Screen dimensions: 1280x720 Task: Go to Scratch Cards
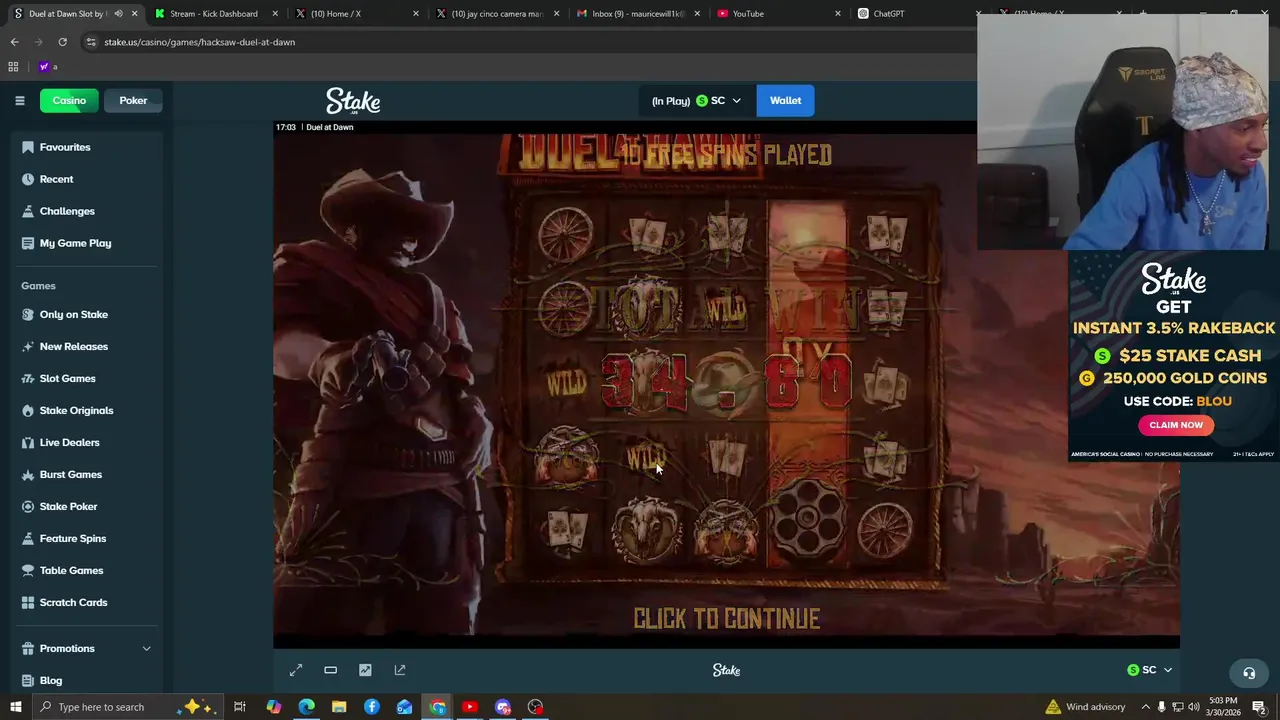tap(73, 602)
